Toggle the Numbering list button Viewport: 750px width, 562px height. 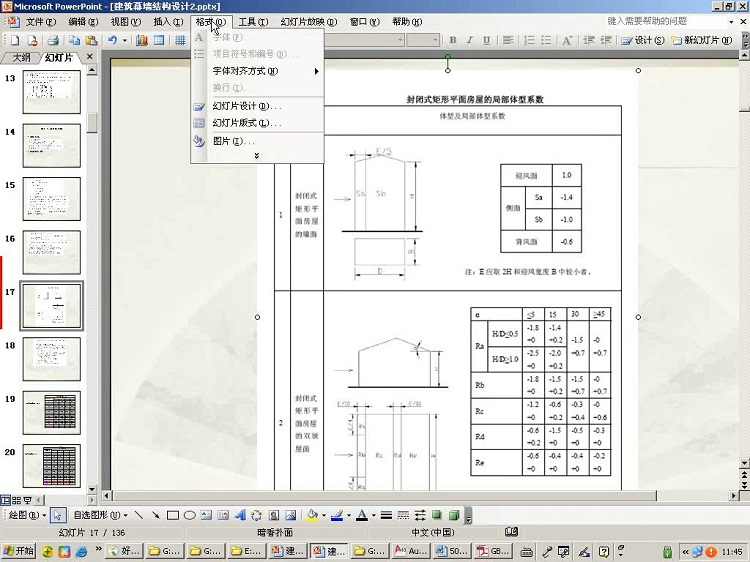(x=529, y=40)
